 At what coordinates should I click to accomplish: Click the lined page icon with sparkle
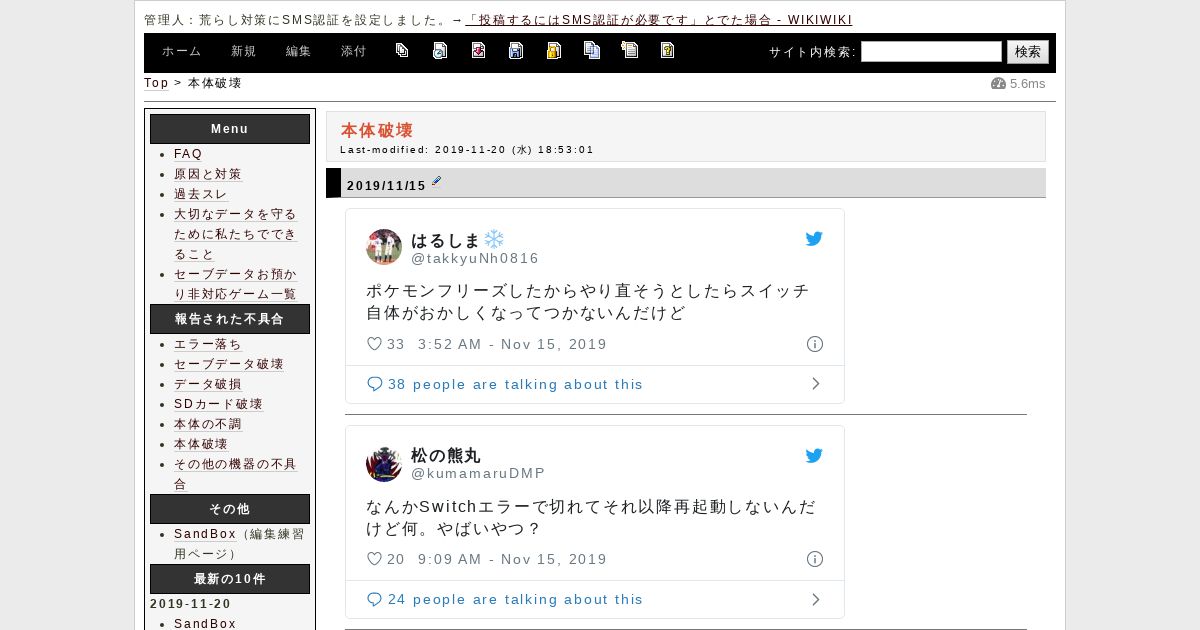coord(630,49)
